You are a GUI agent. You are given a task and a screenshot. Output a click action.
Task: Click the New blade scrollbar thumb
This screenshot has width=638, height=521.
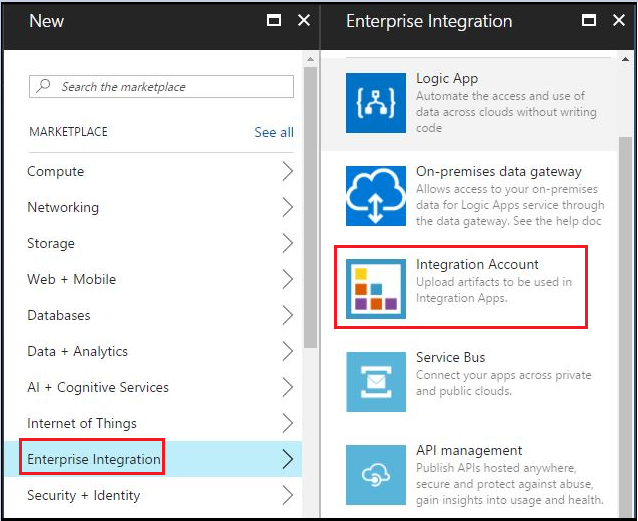[310, 208]
